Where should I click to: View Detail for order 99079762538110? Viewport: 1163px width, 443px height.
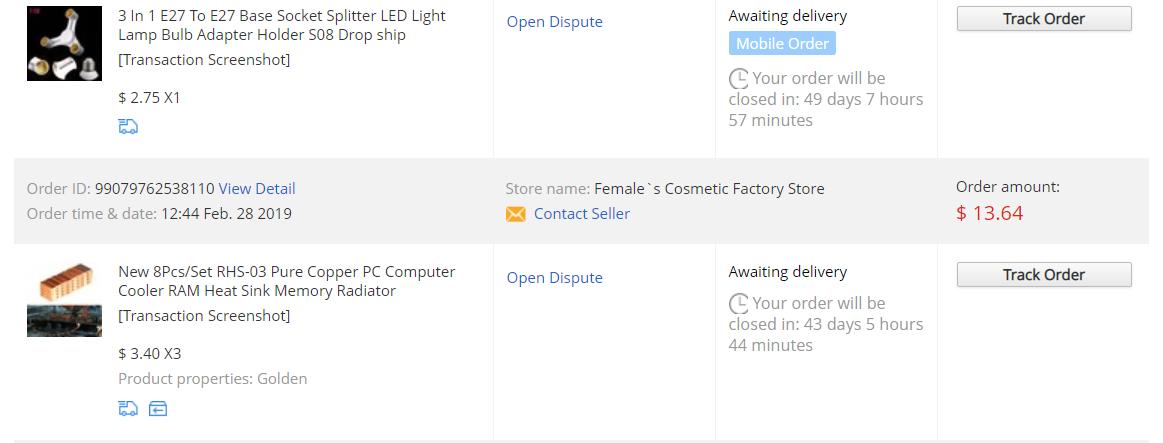click(257, 188)
